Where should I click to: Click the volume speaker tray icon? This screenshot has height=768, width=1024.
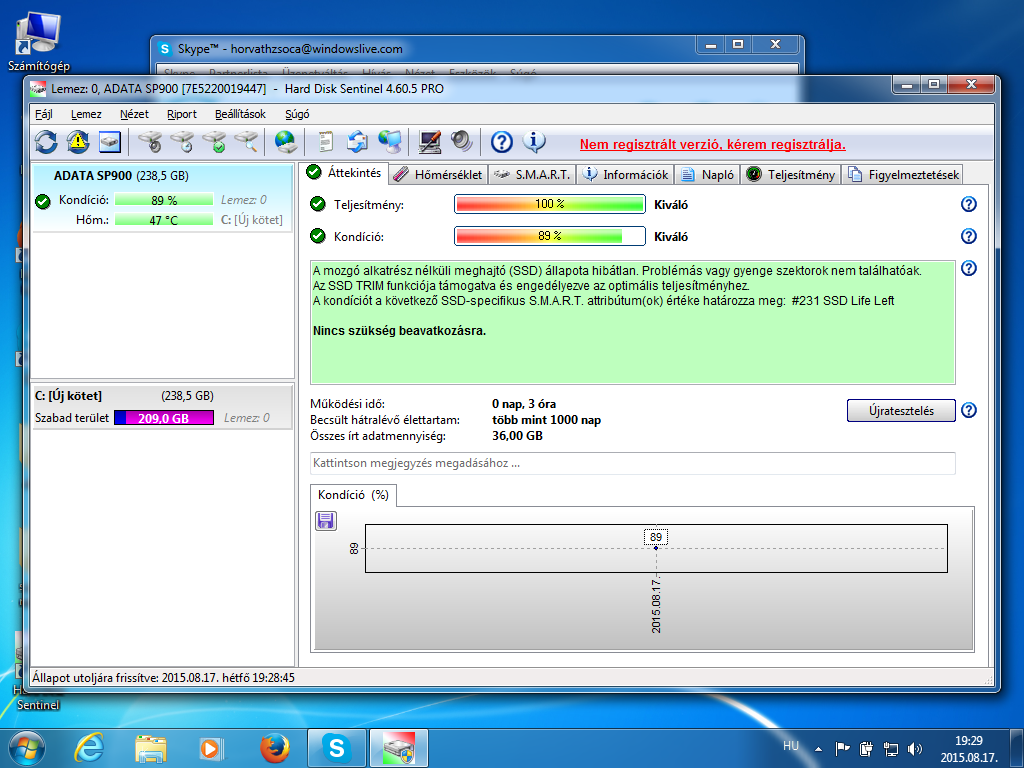click(916, 749)
